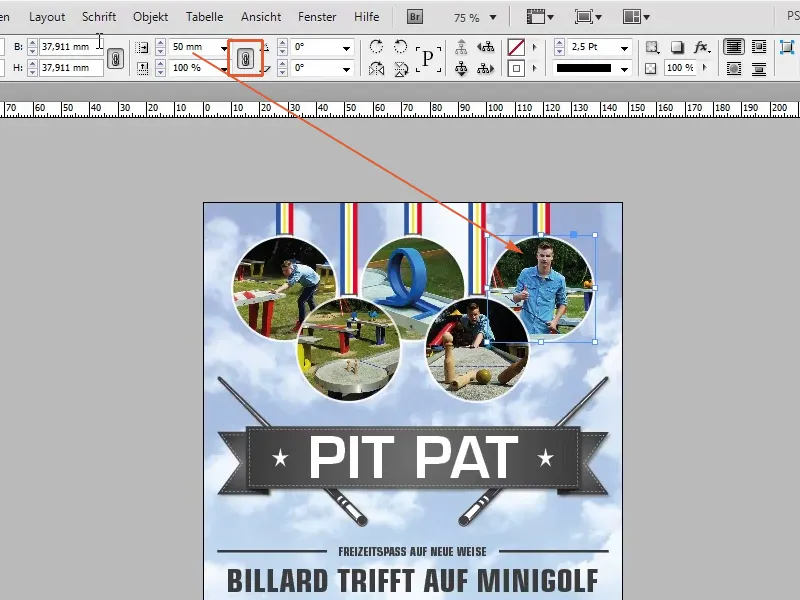Click the shear angle stepper arrows
The width and height of the screenshot is (800, 600).
point(282,68)
